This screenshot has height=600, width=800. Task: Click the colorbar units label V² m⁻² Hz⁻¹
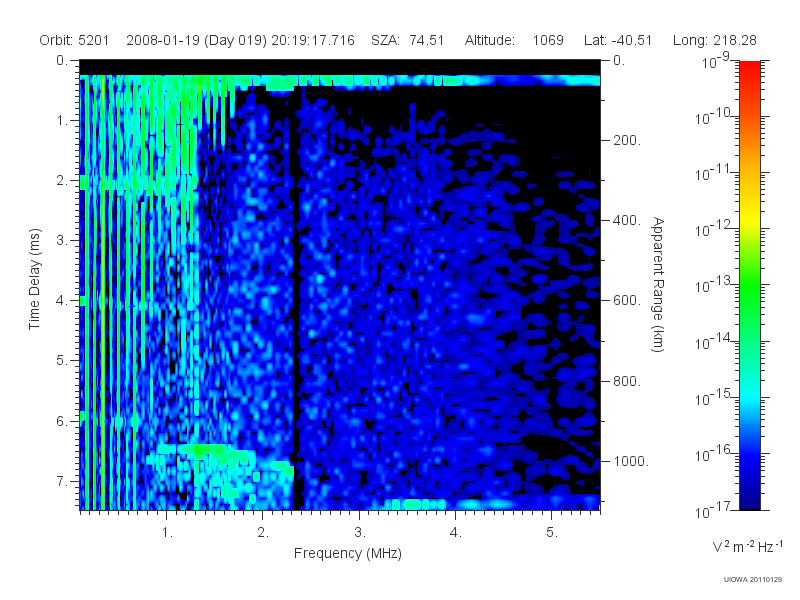(747, 546)
